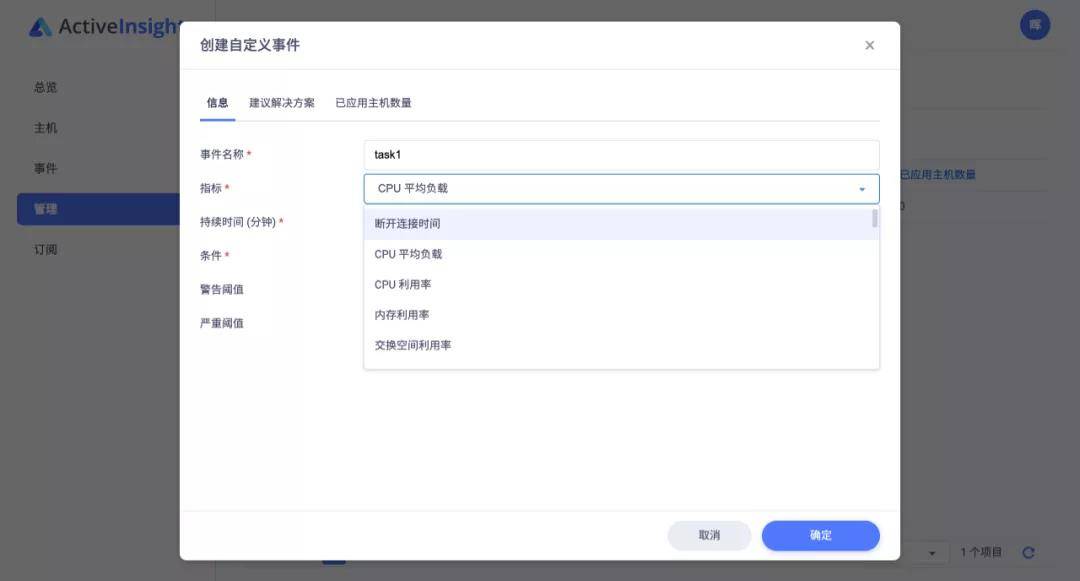Click the ActiveInsight logo icon
This screenshot has width=1080, height=581.
[x=42, y=26]
